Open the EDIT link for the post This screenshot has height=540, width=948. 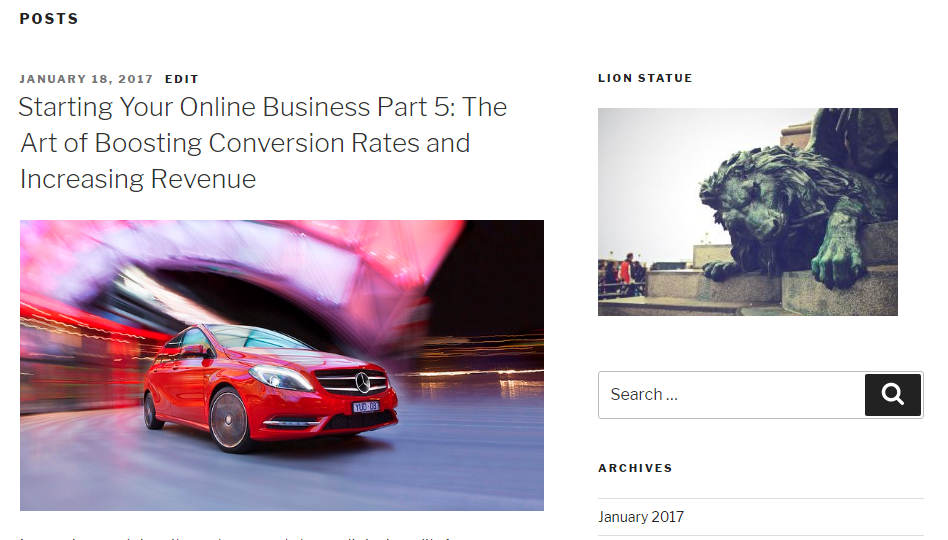pyautogui.click(x=181, y=79)
